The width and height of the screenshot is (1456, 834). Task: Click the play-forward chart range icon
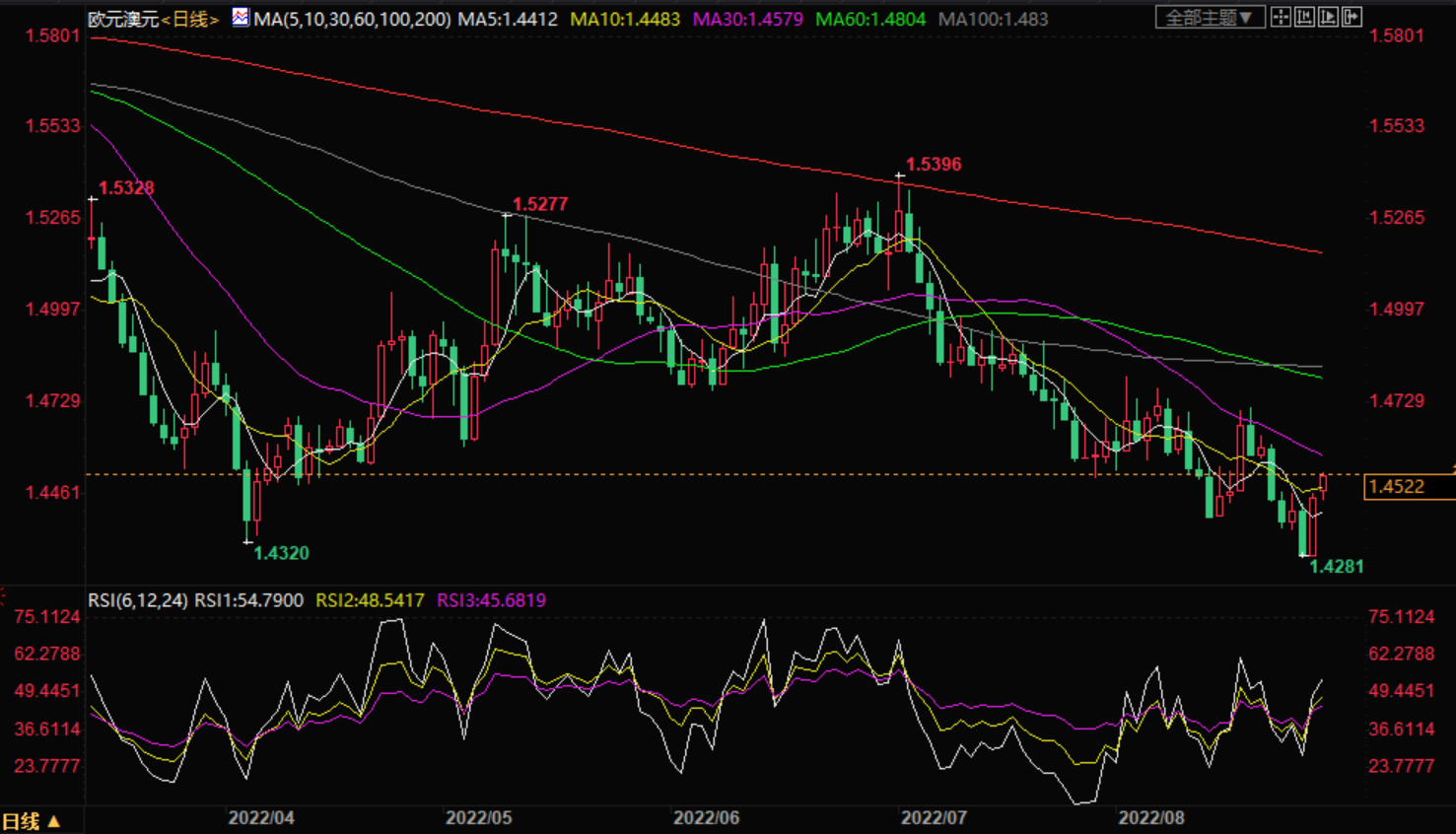(1328, 17)
